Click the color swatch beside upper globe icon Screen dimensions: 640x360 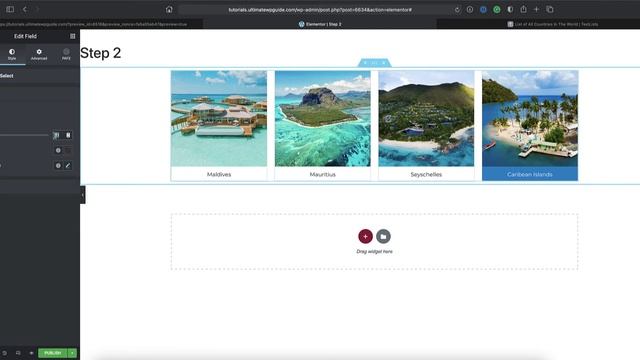tap(68, 151)
